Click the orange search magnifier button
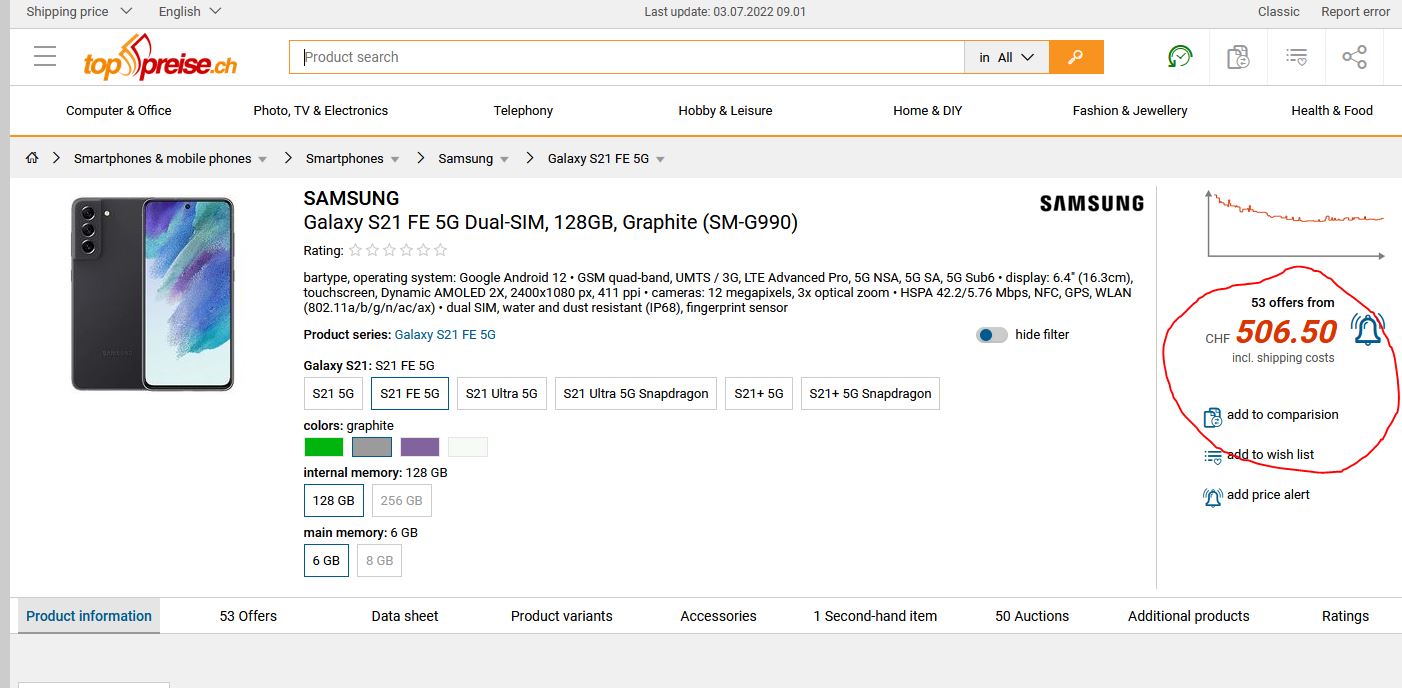 point(1076,57)
